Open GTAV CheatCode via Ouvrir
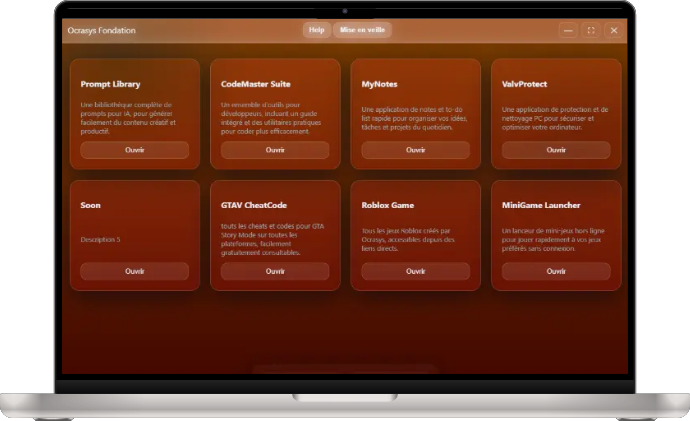The width and height of the screenshot is (690, 421). pos(275,271)
